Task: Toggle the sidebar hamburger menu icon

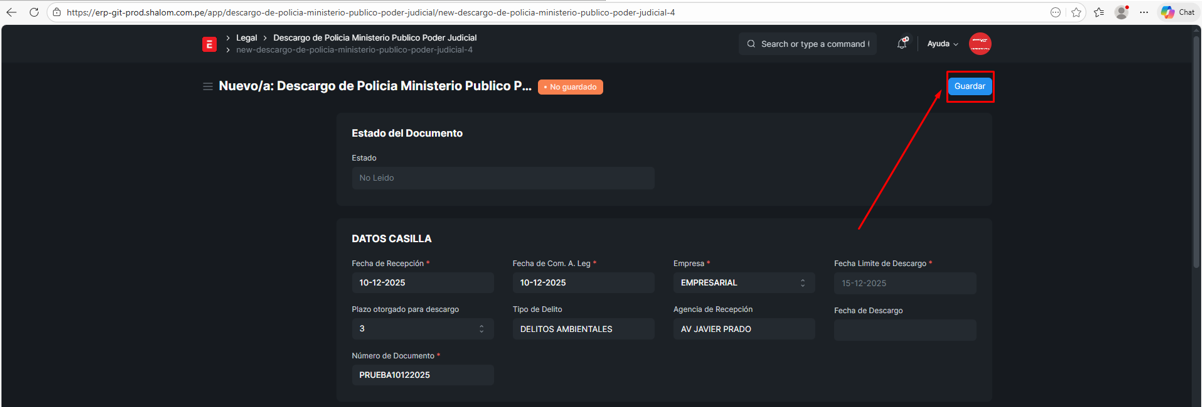Action: pyautogui.click(x=208, y=87)
